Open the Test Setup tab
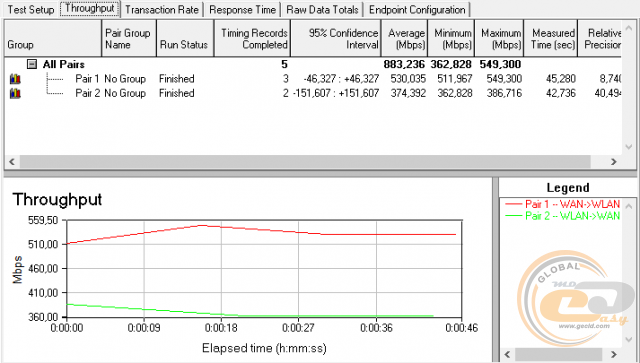 [31, 9]
